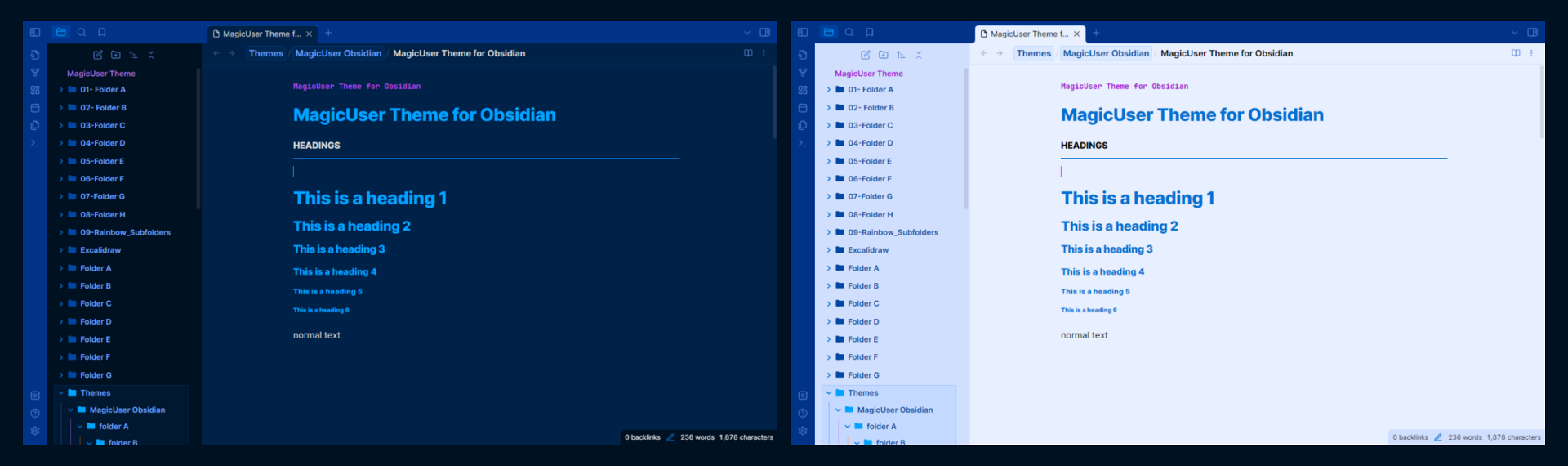This screenshot has height=466, width=1568.
Task: Create new canvas in dark window ribbon
Action: click(35, 90)
